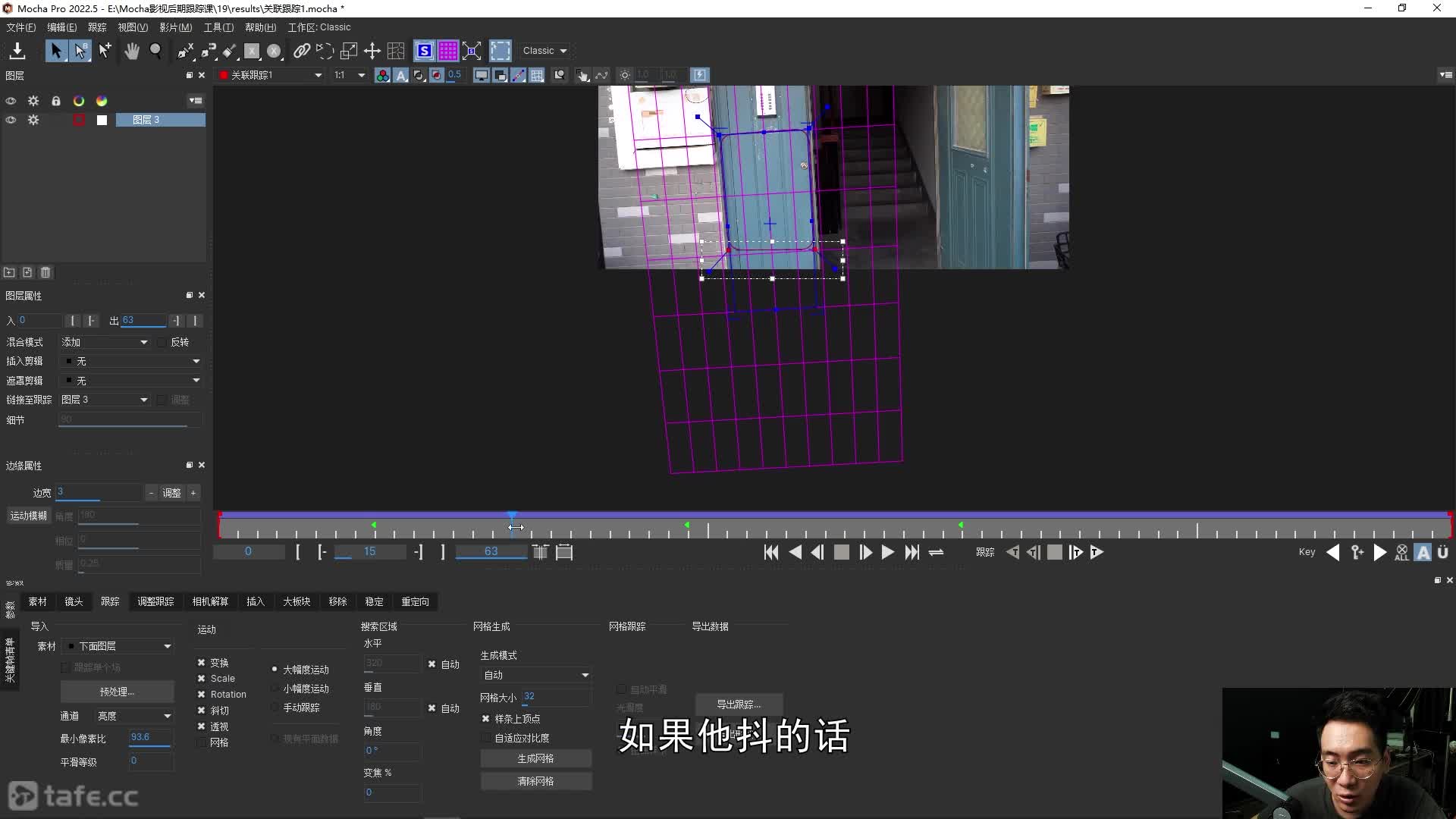Open the 工具 menu
This screenshot has width=1456, height=819.
pyautogui.click(x=218, y=27)
